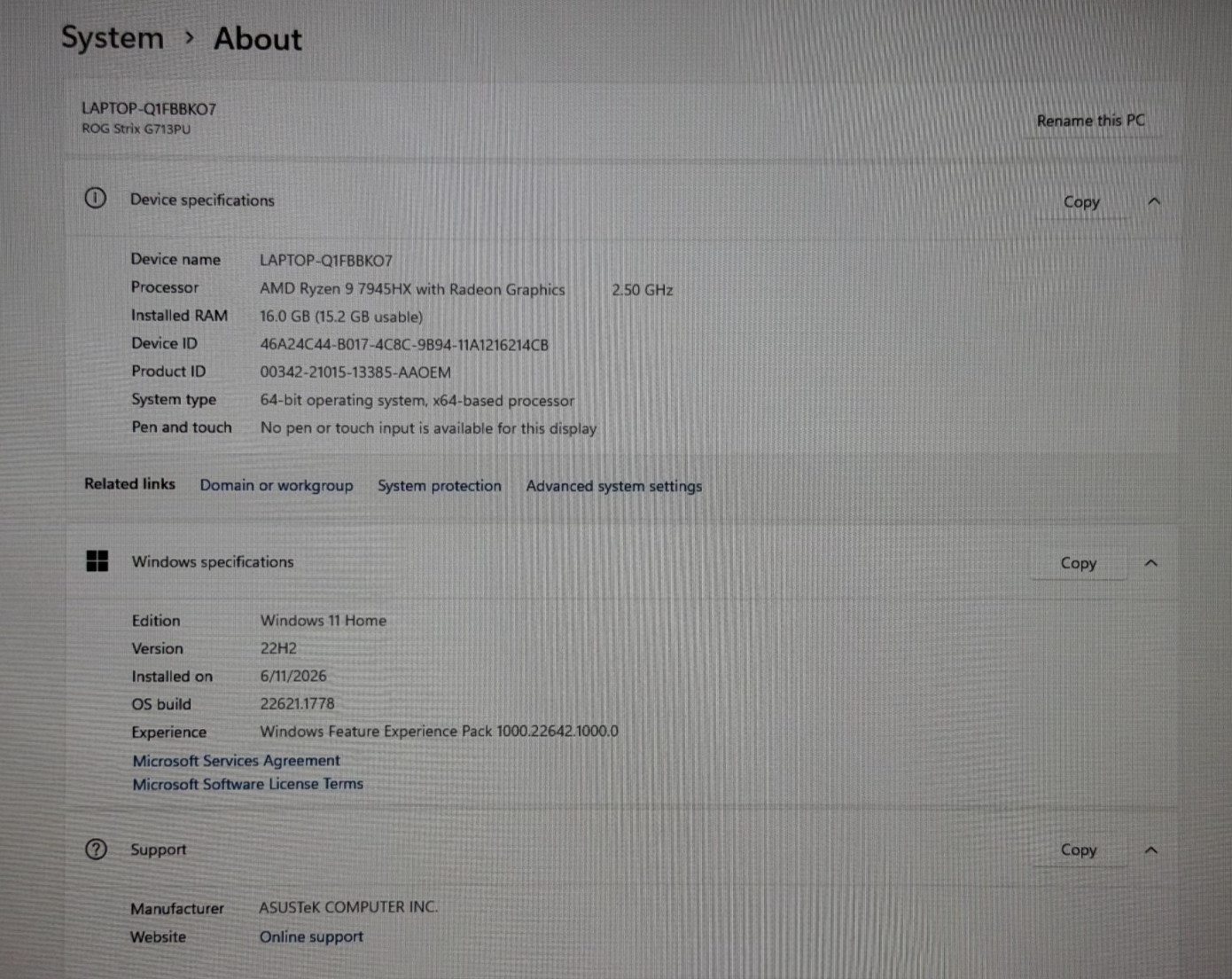The width and height of the screenshot is (1232, 979).
Task: Click the Device ID field label
Action: (x=165, y=343)
